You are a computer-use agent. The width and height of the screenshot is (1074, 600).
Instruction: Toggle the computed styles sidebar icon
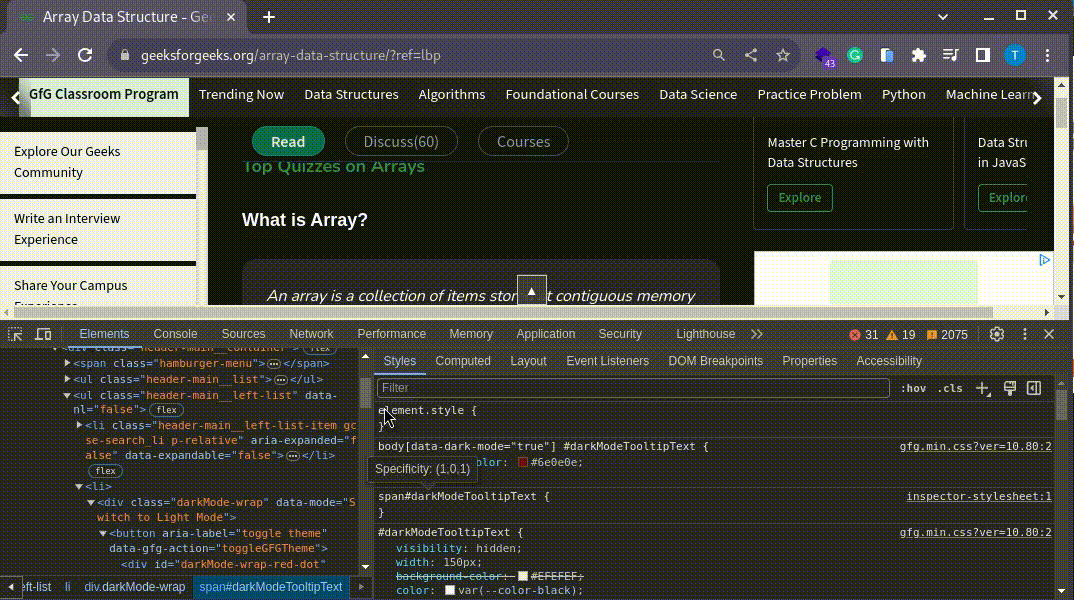pos(1034,388)
